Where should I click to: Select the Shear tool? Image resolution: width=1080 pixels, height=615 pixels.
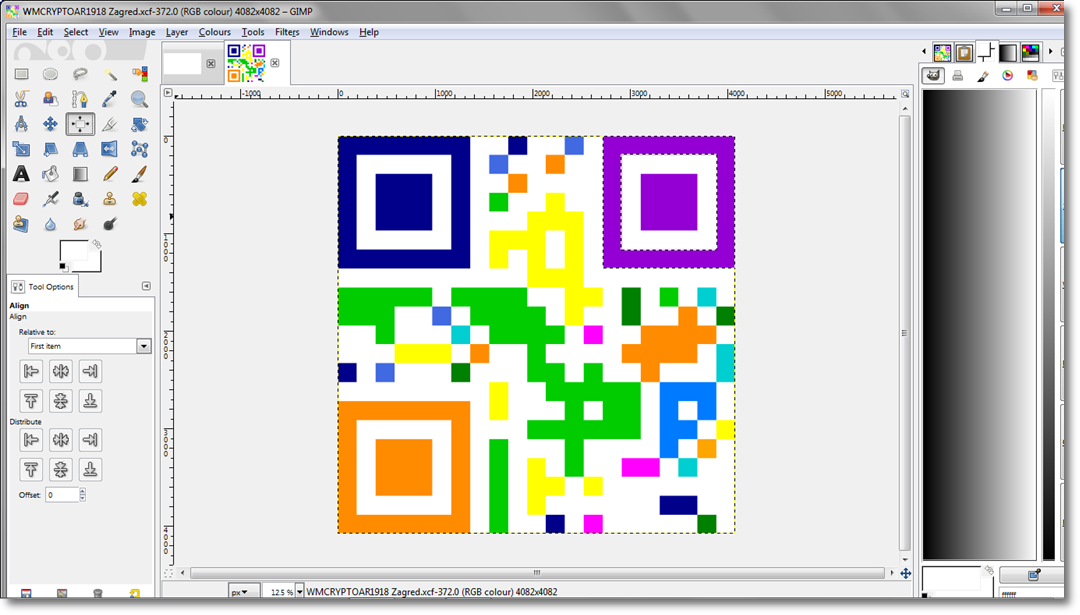tap(50, 149)
